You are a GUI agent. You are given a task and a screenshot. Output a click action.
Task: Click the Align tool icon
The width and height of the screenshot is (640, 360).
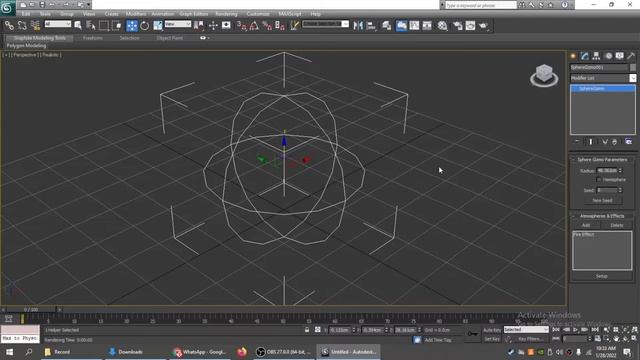coord(371,26)
